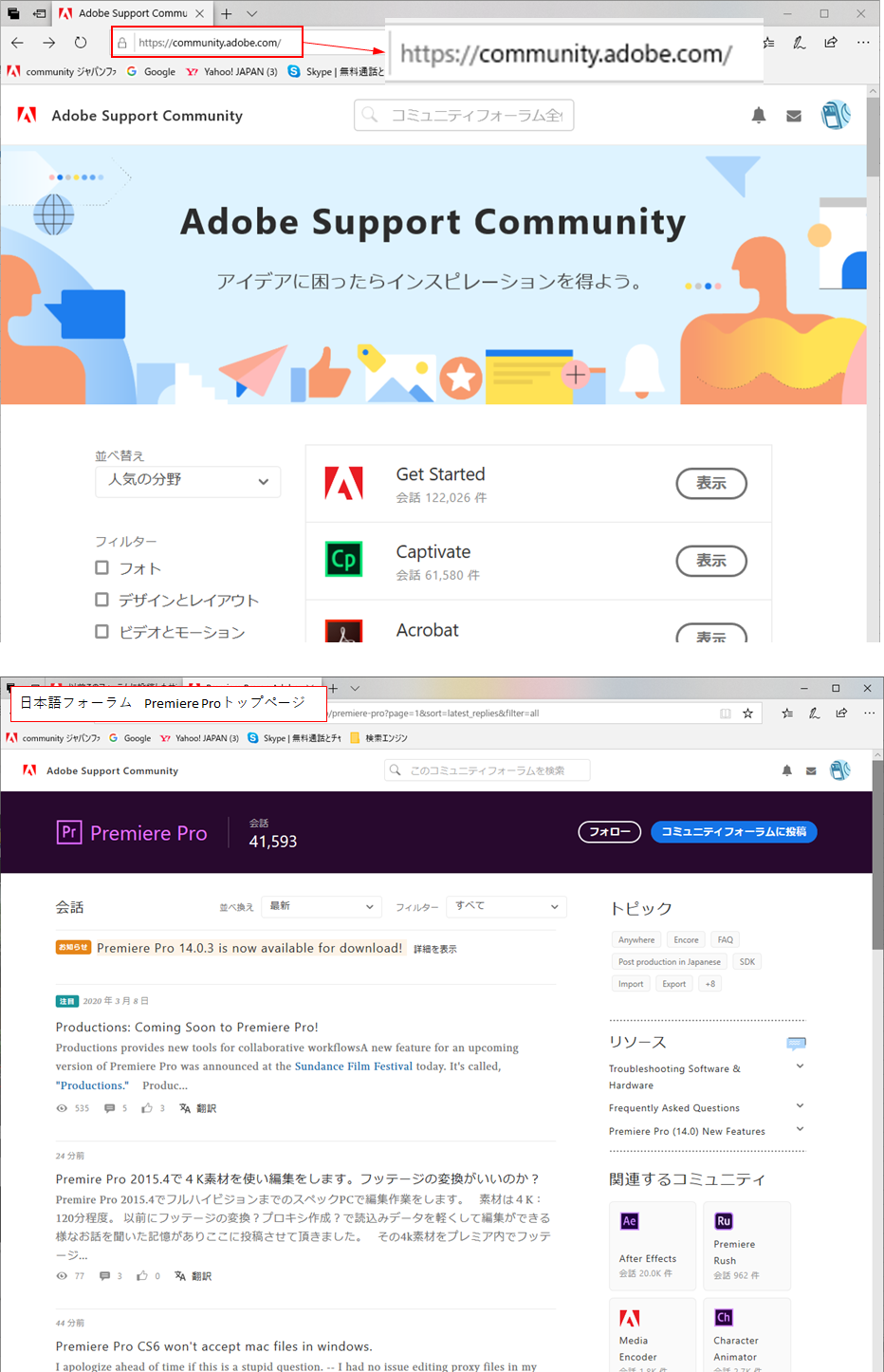Click reading view icon in bottom address bar
The width and height of the screenshot is (884, 1372).
click(726, 714)
